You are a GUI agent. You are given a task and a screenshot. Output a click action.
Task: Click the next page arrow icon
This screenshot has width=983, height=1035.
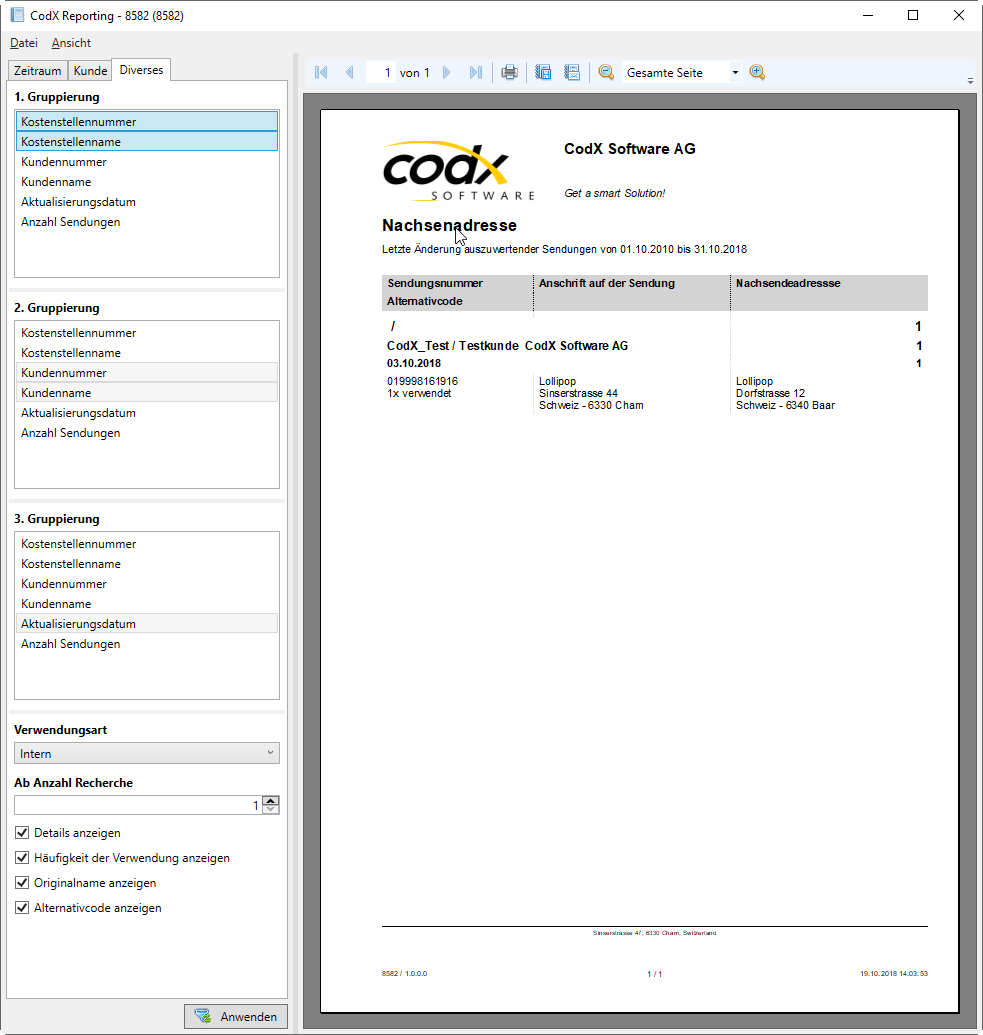pyautogui.click(x=446, y=72)
